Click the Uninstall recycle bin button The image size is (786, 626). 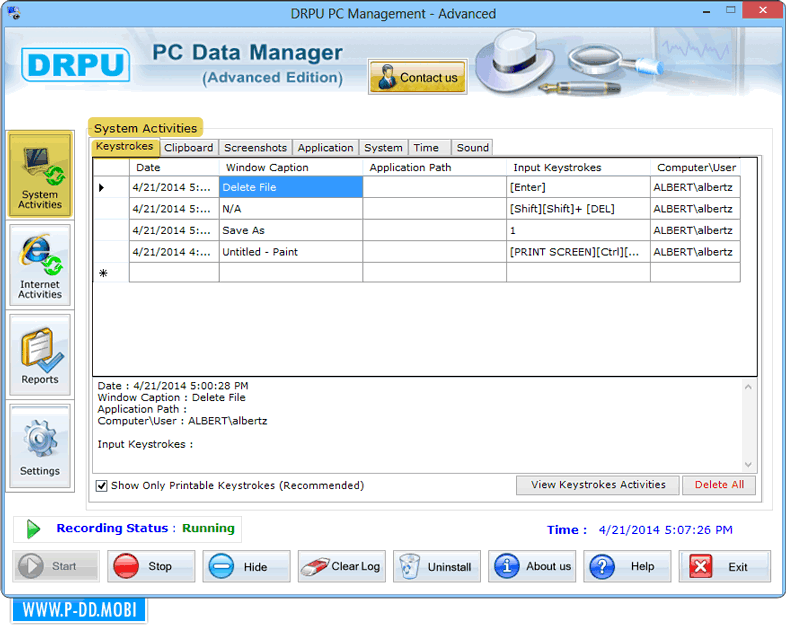click(x=437, y=566)
